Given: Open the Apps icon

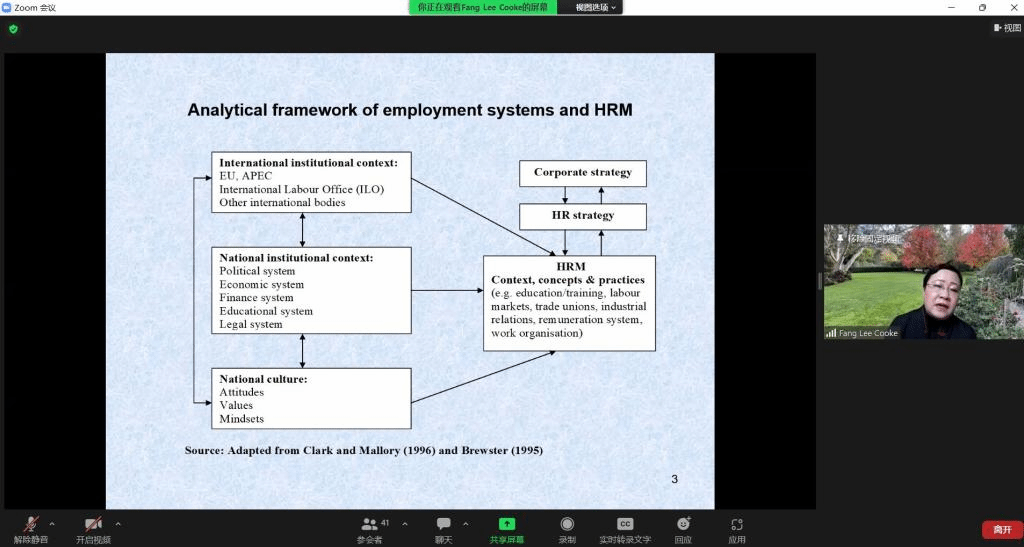Looking at the screenshot, I should 736,525.
